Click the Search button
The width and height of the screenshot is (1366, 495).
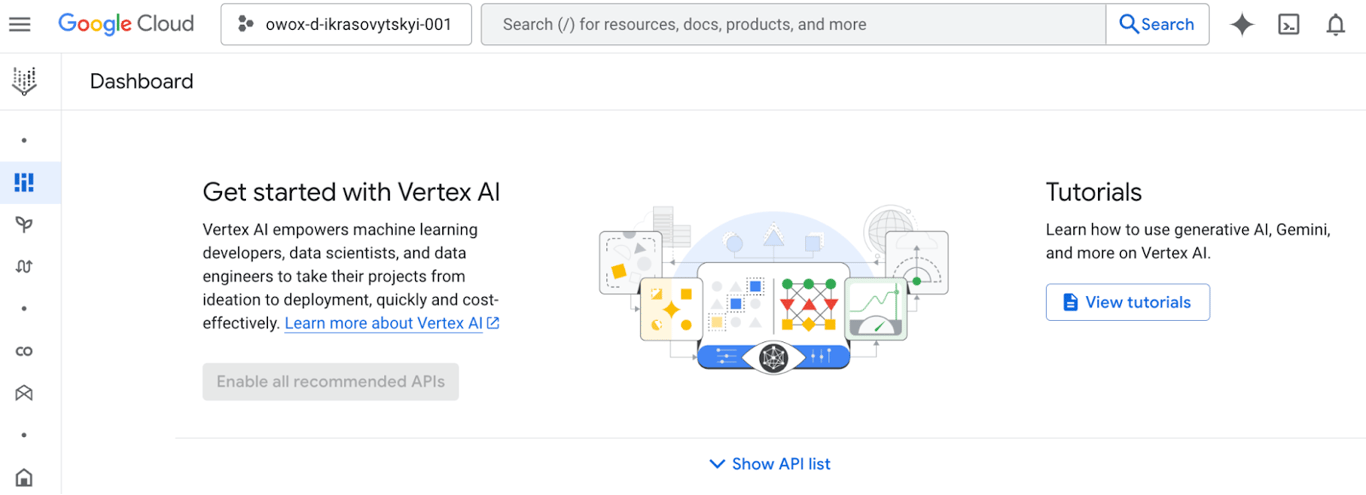[1157, 25]
